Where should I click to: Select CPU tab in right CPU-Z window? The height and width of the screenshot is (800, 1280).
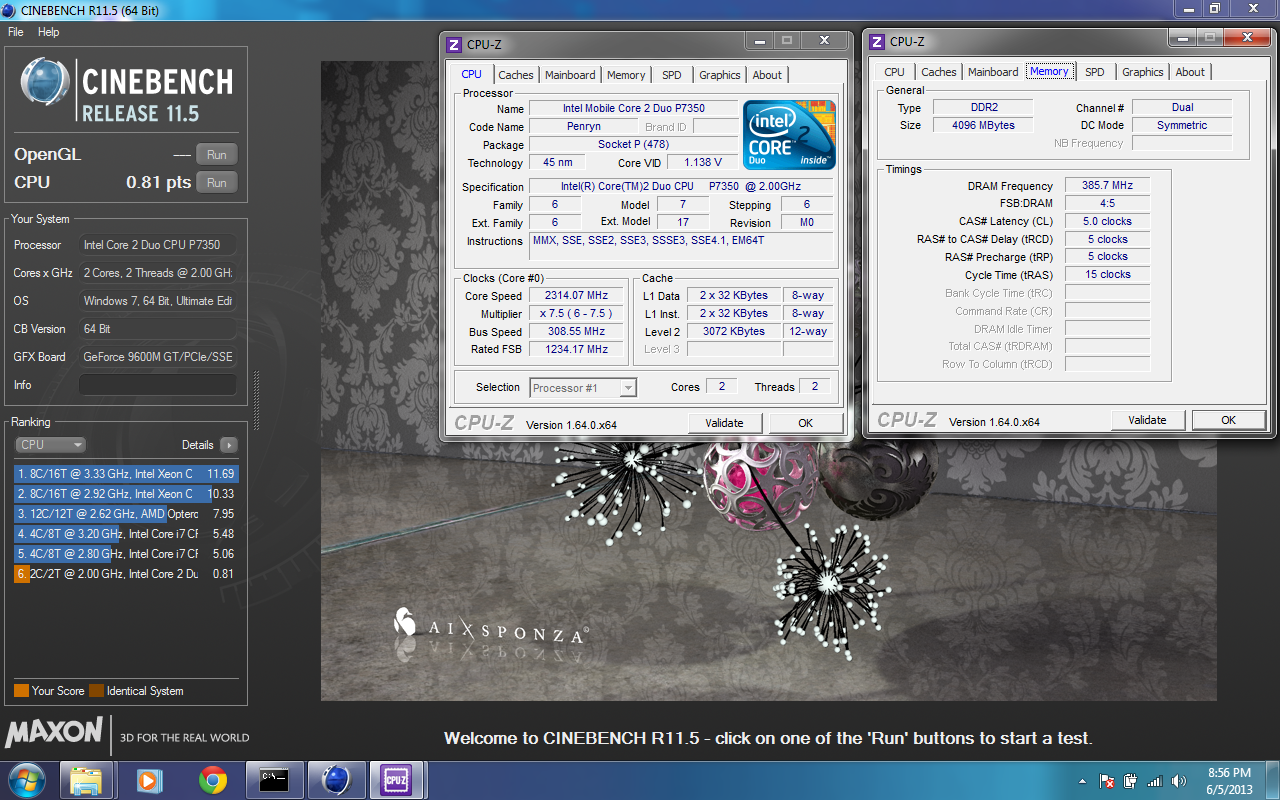(x=895, y=72)
